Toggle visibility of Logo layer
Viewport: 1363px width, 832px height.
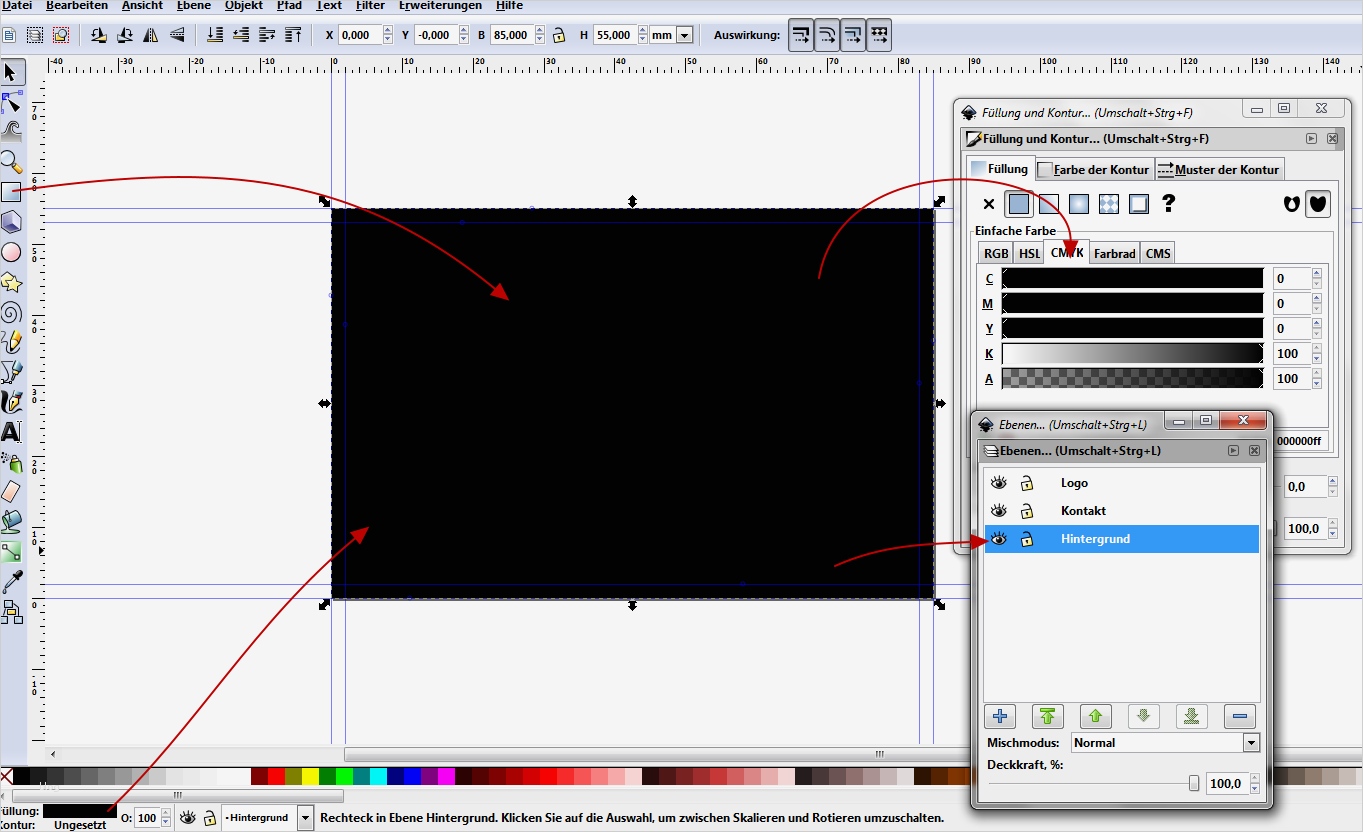click(998, 483)
